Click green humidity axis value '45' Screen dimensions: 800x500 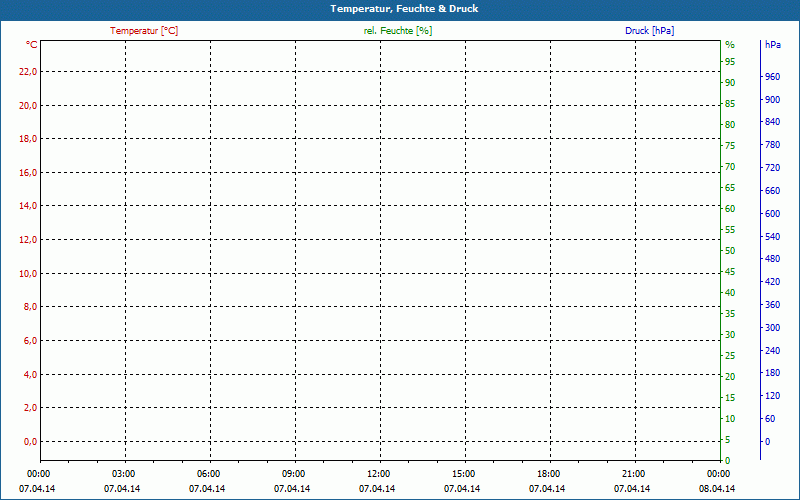pyautogui.click(x=730, y=272)
